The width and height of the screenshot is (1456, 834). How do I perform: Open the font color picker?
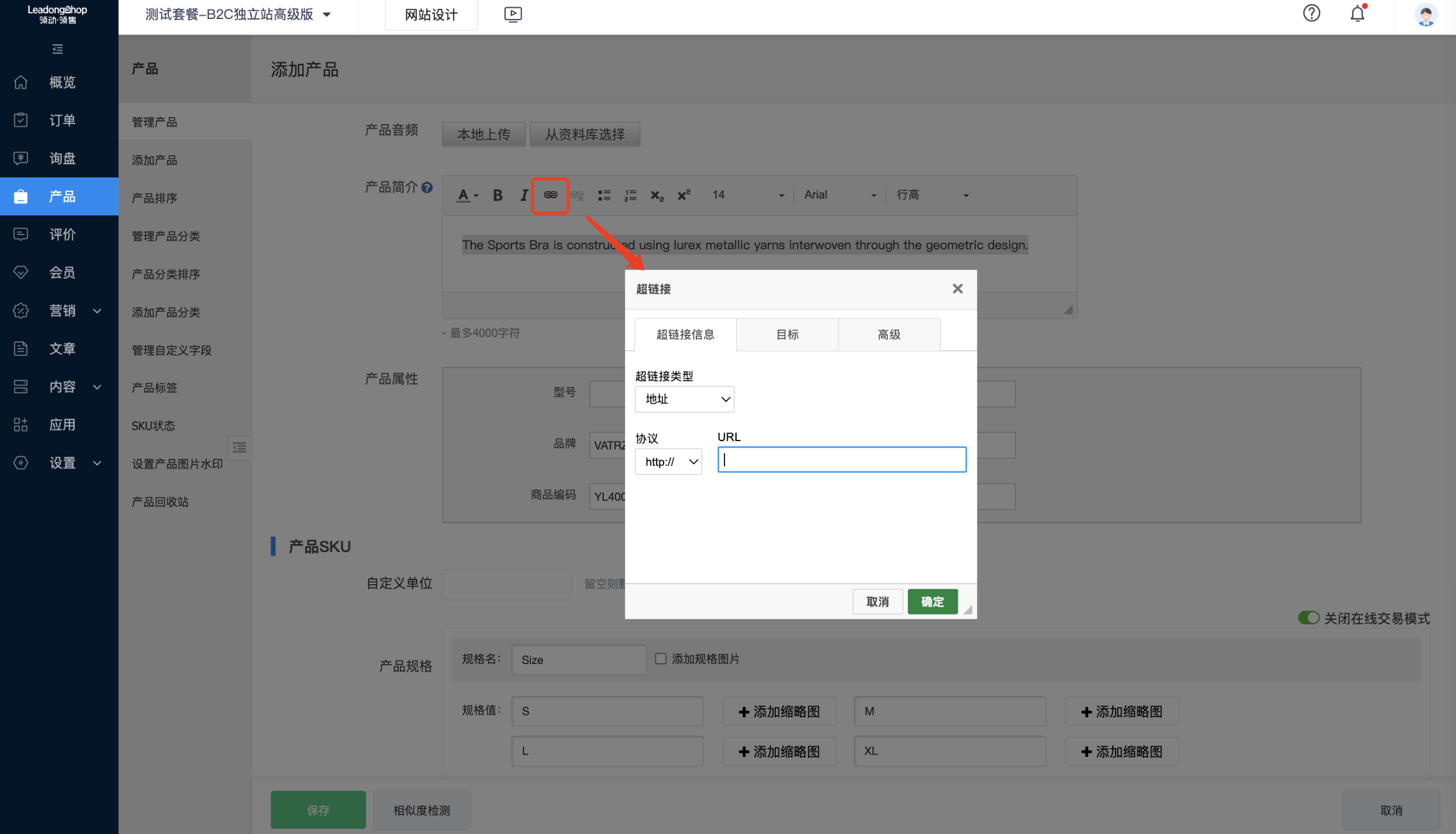pos(467,195)
